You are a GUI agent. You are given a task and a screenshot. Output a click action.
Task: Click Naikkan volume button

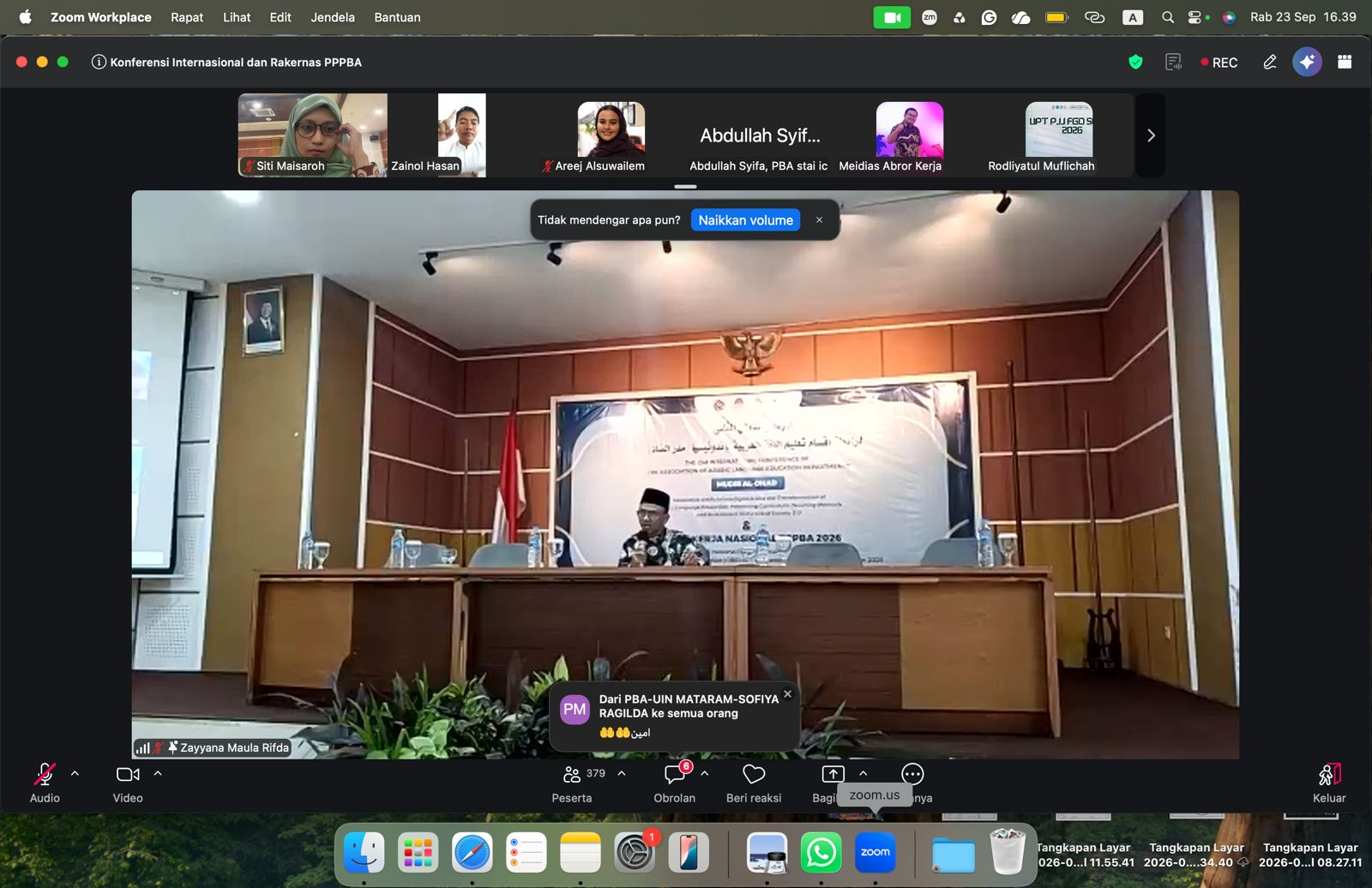pos(745,220)
